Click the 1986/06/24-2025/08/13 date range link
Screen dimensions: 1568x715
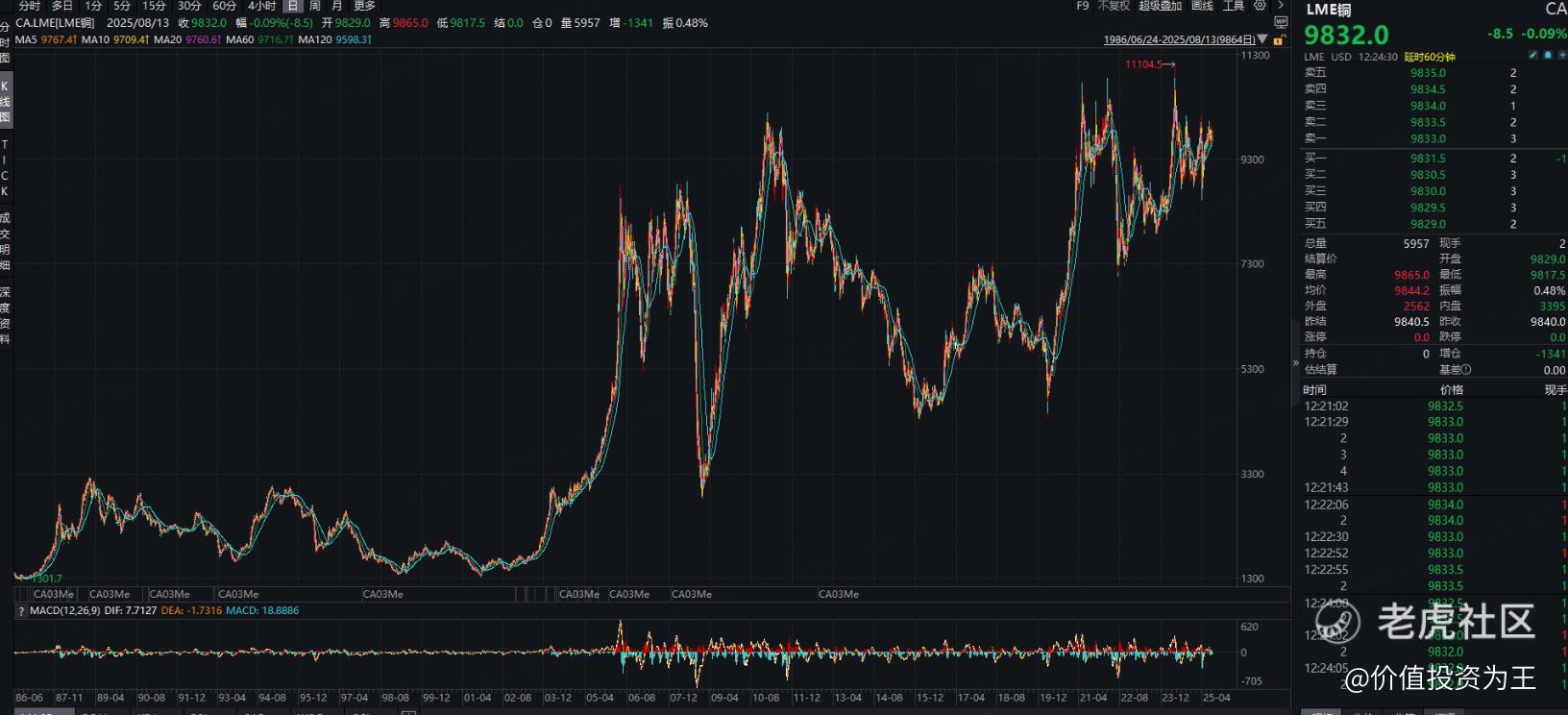[1179, 40]
